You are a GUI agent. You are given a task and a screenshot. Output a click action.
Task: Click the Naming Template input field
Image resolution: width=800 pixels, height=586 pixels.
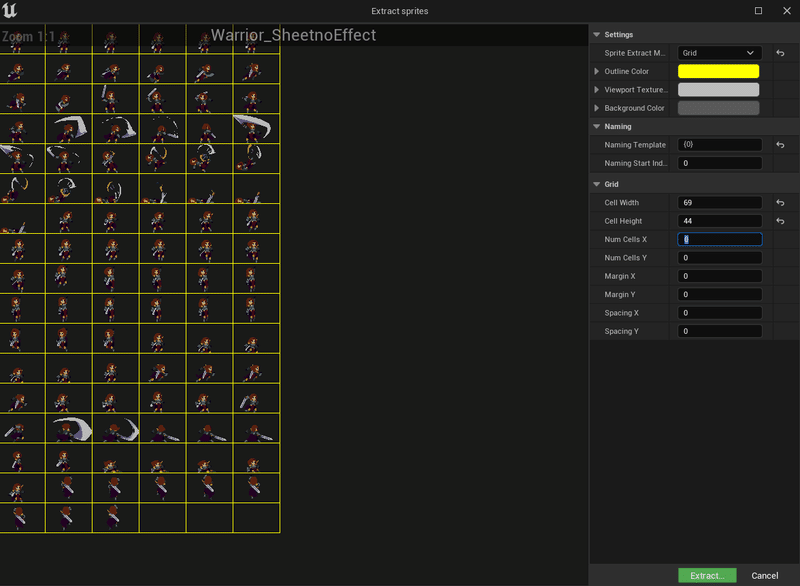point(718,144)
